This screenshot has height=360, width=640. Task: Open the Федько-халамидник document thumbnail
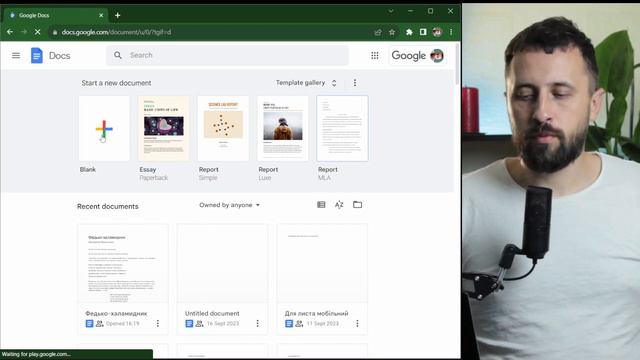[x=123, y=263]
